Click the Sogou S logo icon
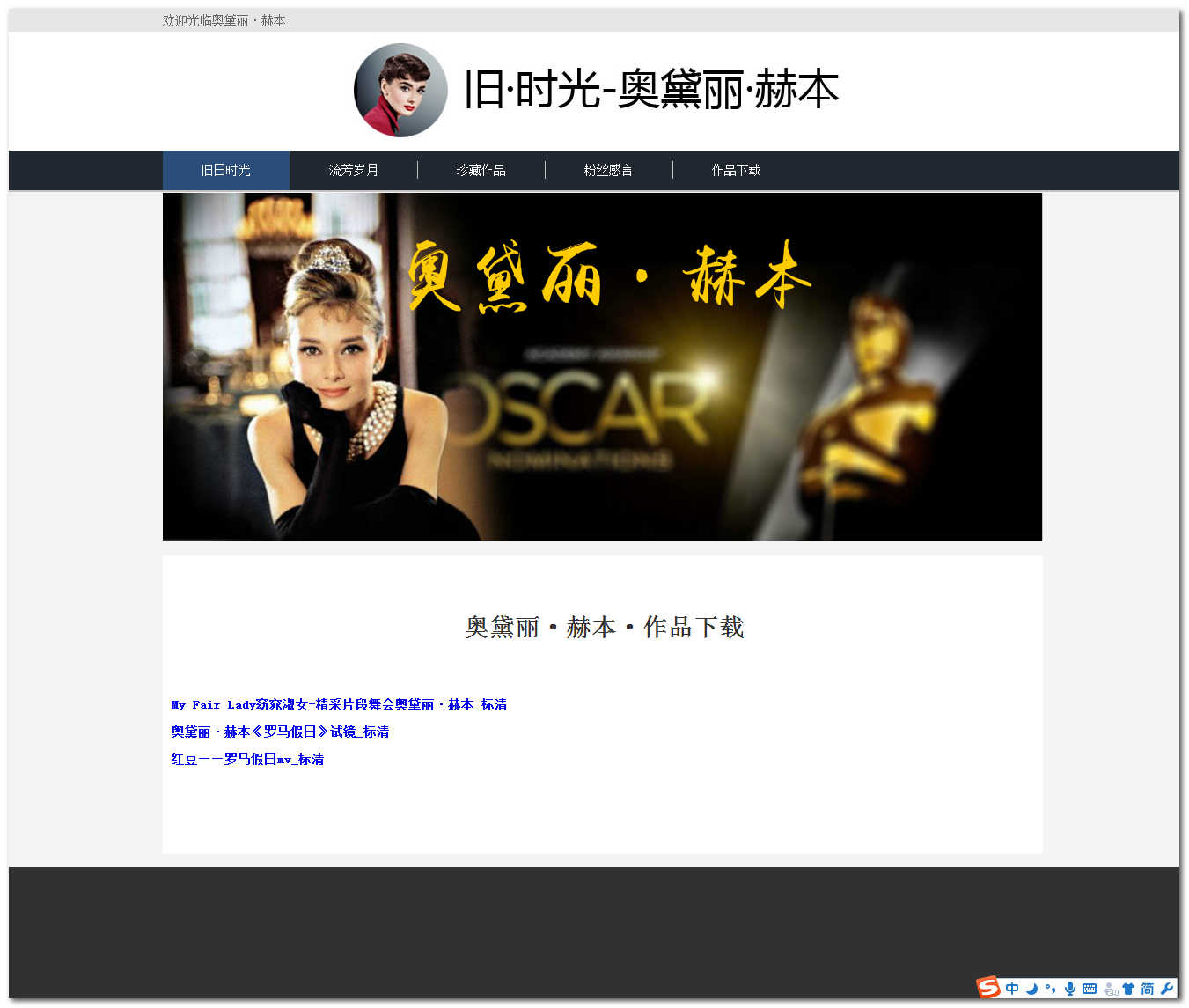 click(988, 987)
